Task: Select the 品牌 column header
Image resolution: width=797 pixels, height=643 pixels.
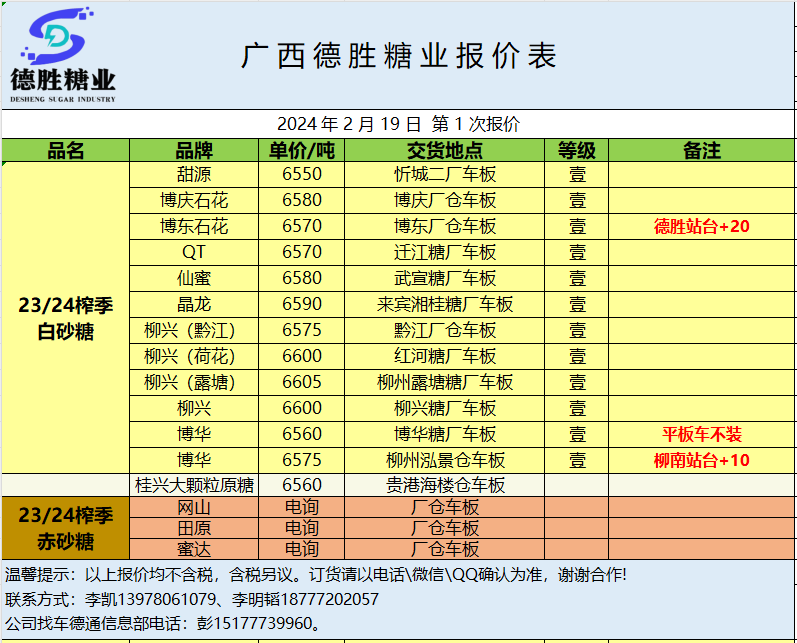Action: pos(194,151)
